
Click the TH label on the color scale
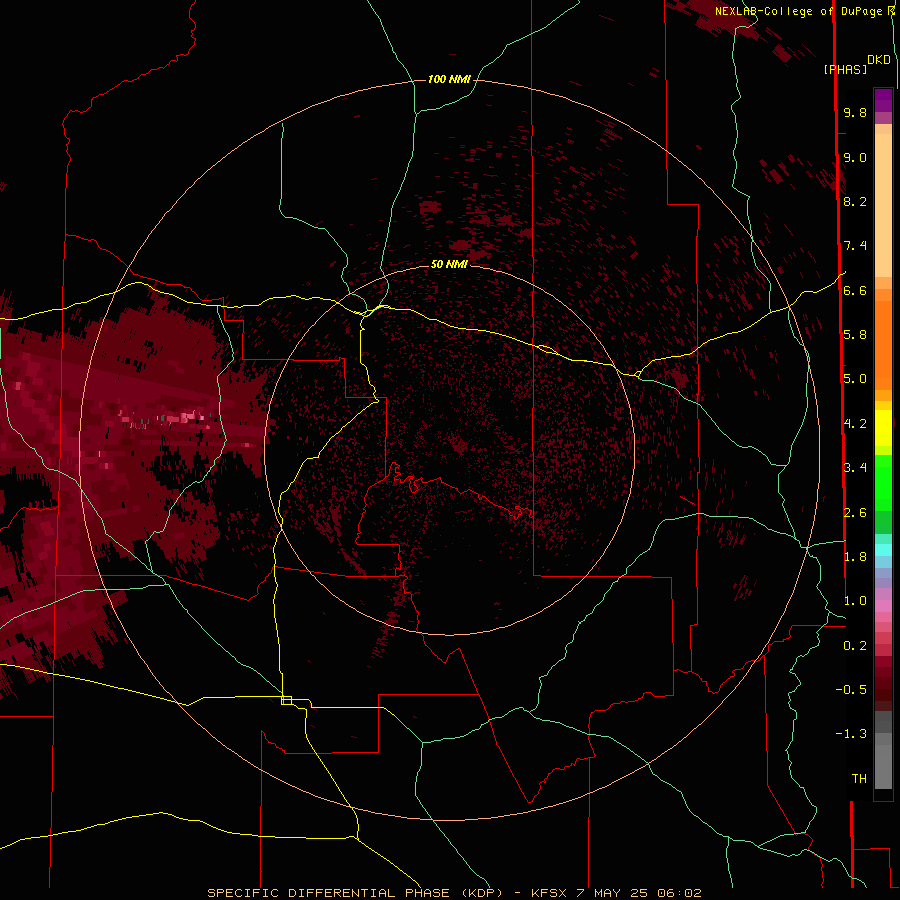(859, 779)
